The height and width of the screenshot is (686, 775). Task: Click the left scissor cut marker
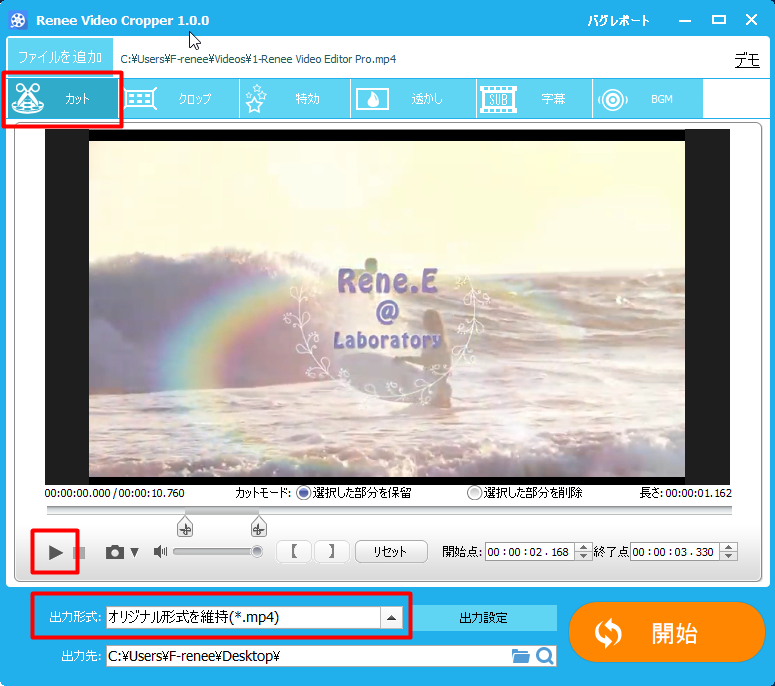(x=185, y=527)
